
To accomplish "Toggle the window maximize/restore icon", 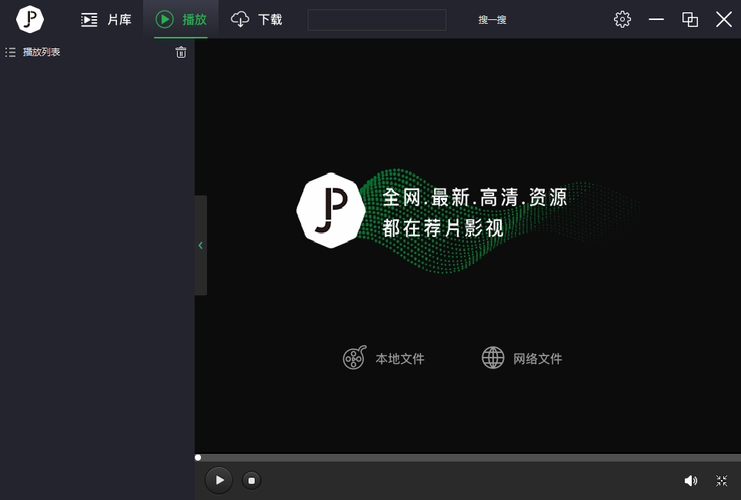I will click(x=690, y=19).
